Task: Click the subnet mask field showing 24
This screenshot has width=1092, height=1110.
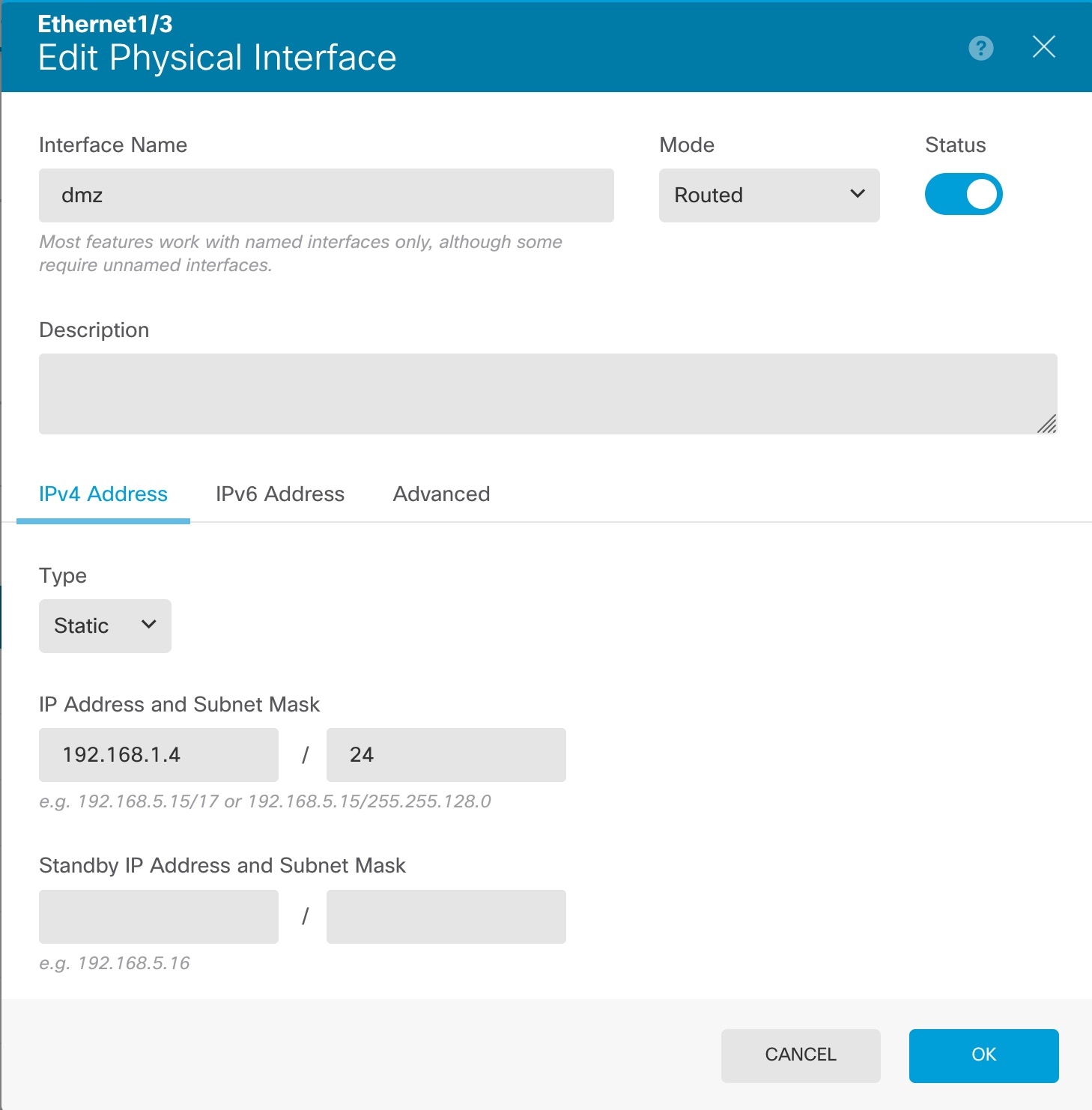Action: click(x=446, y=755)
